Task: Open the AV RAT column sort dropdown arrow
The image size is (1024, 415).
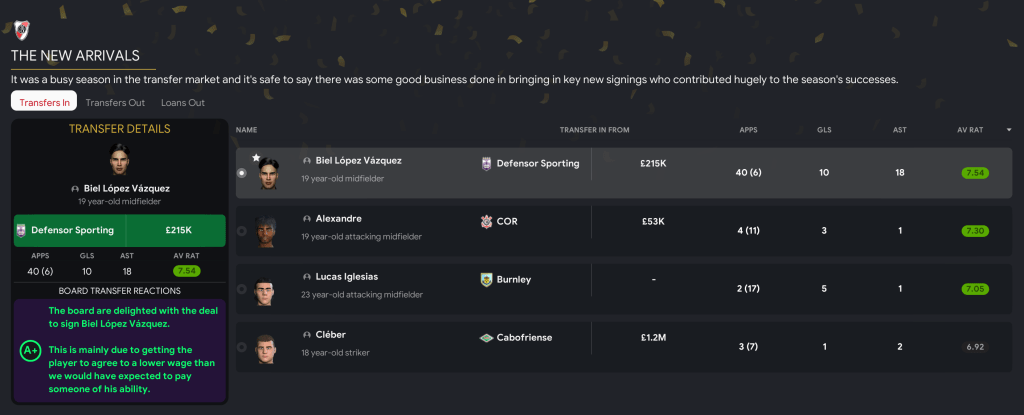Action: pos(1008,129)
